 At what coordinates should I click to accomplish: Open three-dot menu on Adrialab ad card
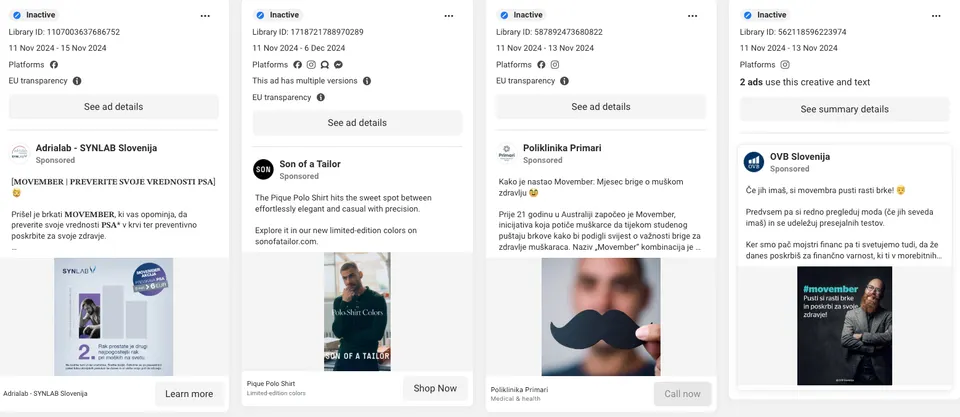click(x=205, y=16)
